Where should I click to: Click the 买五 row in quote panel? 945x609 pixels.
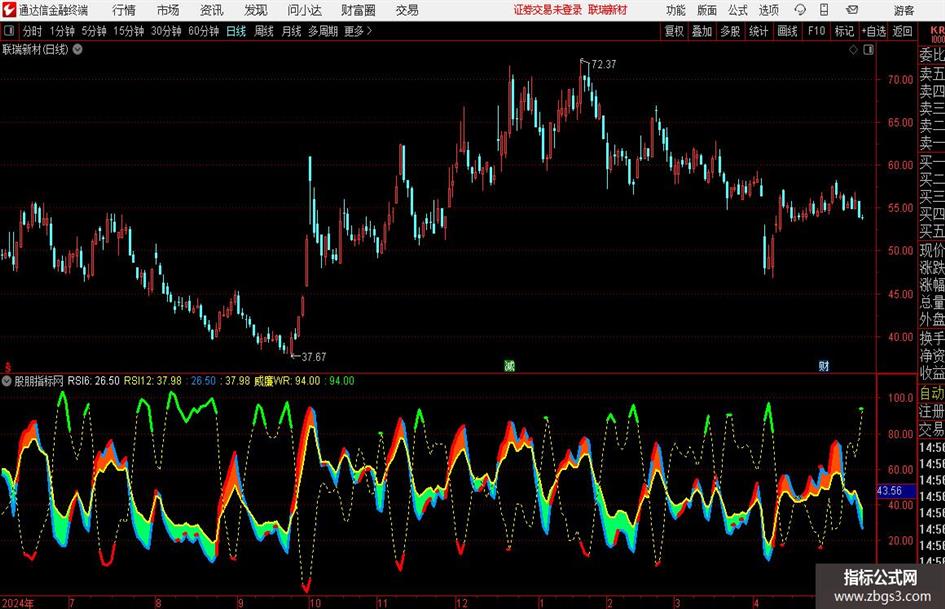pos(931,231)
